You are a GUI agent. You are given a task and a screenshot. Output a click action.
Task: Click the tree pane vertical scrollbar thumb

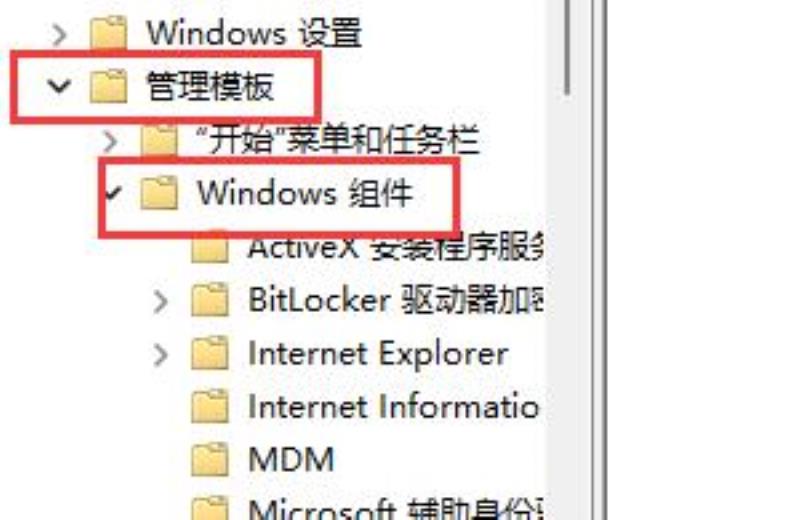(567, 47)
